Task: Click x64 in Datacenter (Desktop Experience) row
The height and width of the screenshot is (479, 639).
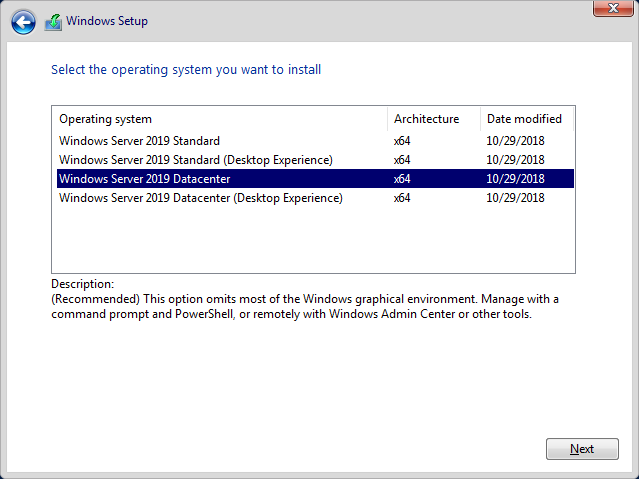Action: 402,198
